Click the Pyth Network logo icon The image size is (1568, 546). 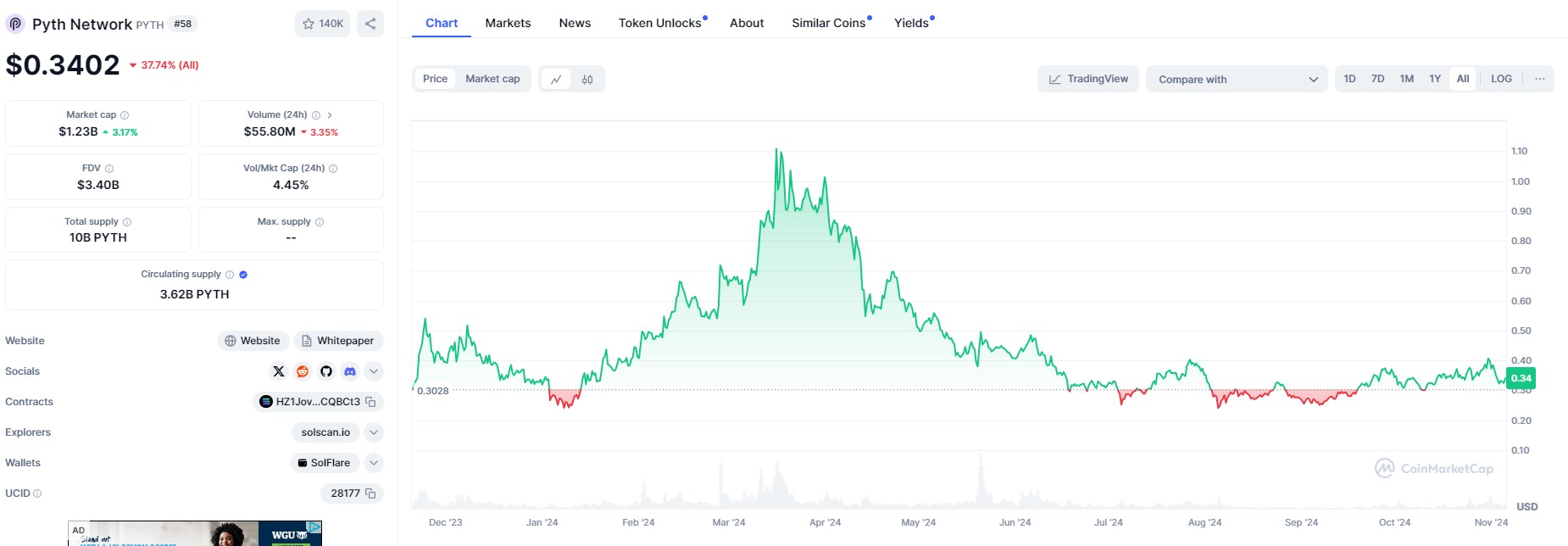click(15, 24)
